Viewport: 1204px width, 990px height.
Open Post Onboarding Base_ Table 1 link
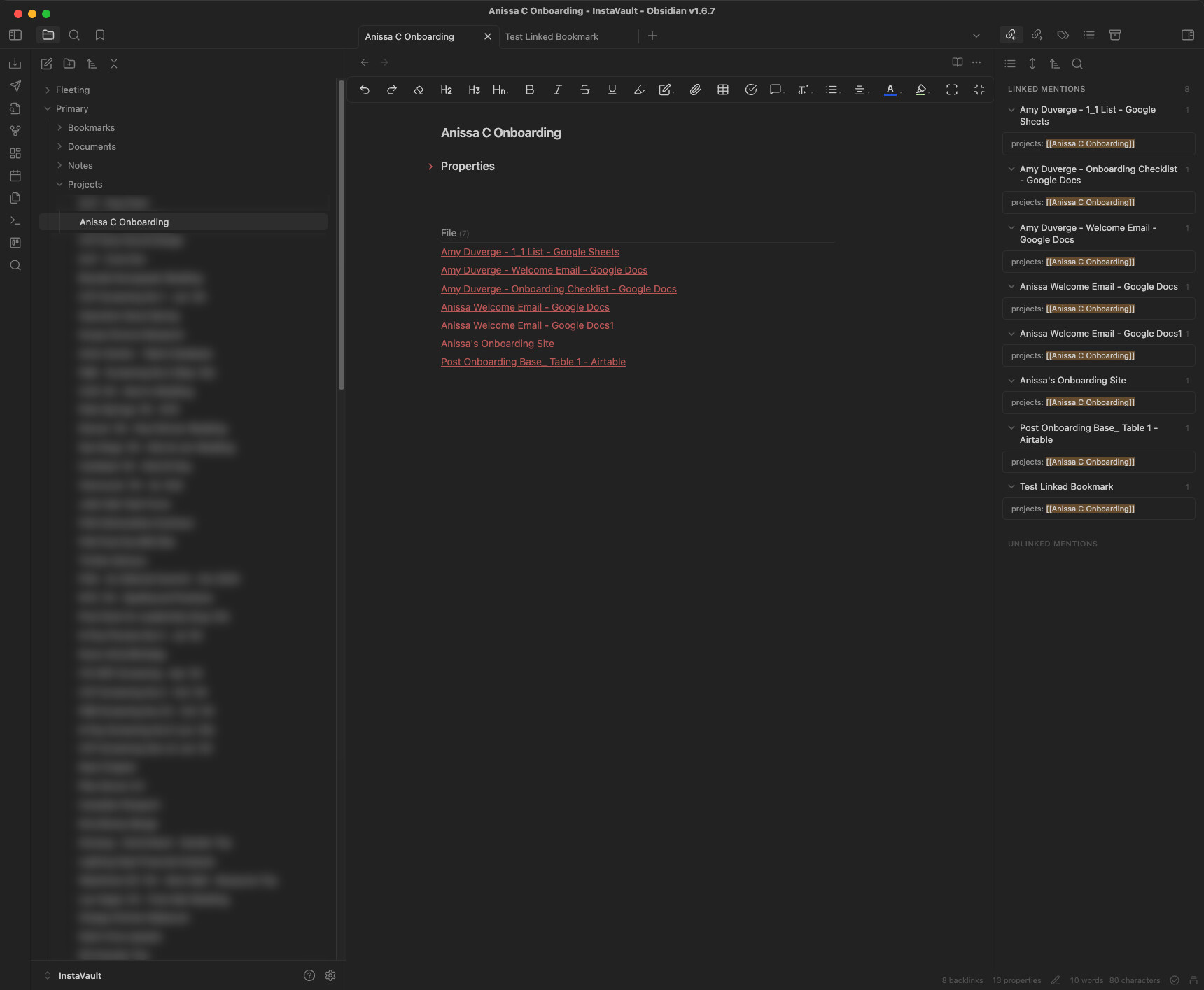pyautogui.click(x=533, y=362)
